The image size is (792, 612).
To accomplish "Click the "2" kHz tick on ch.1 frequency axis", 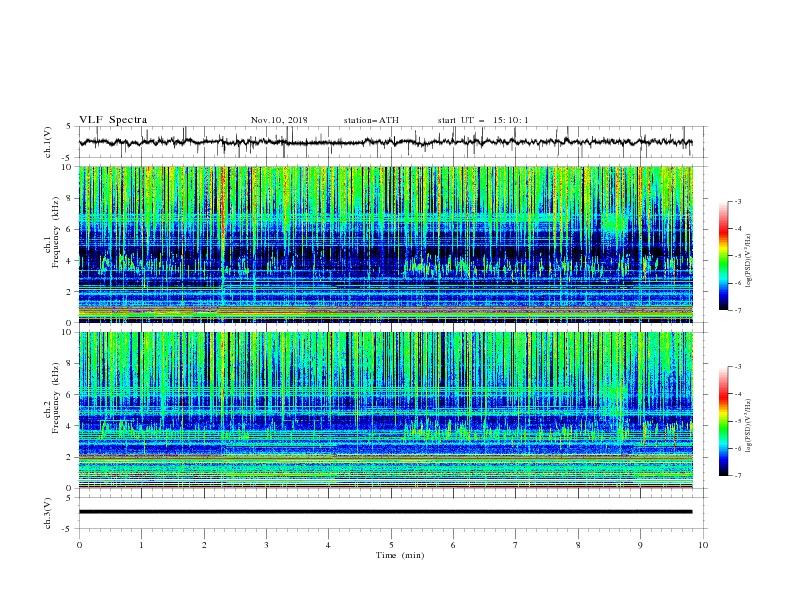I will tap(70, 291).
